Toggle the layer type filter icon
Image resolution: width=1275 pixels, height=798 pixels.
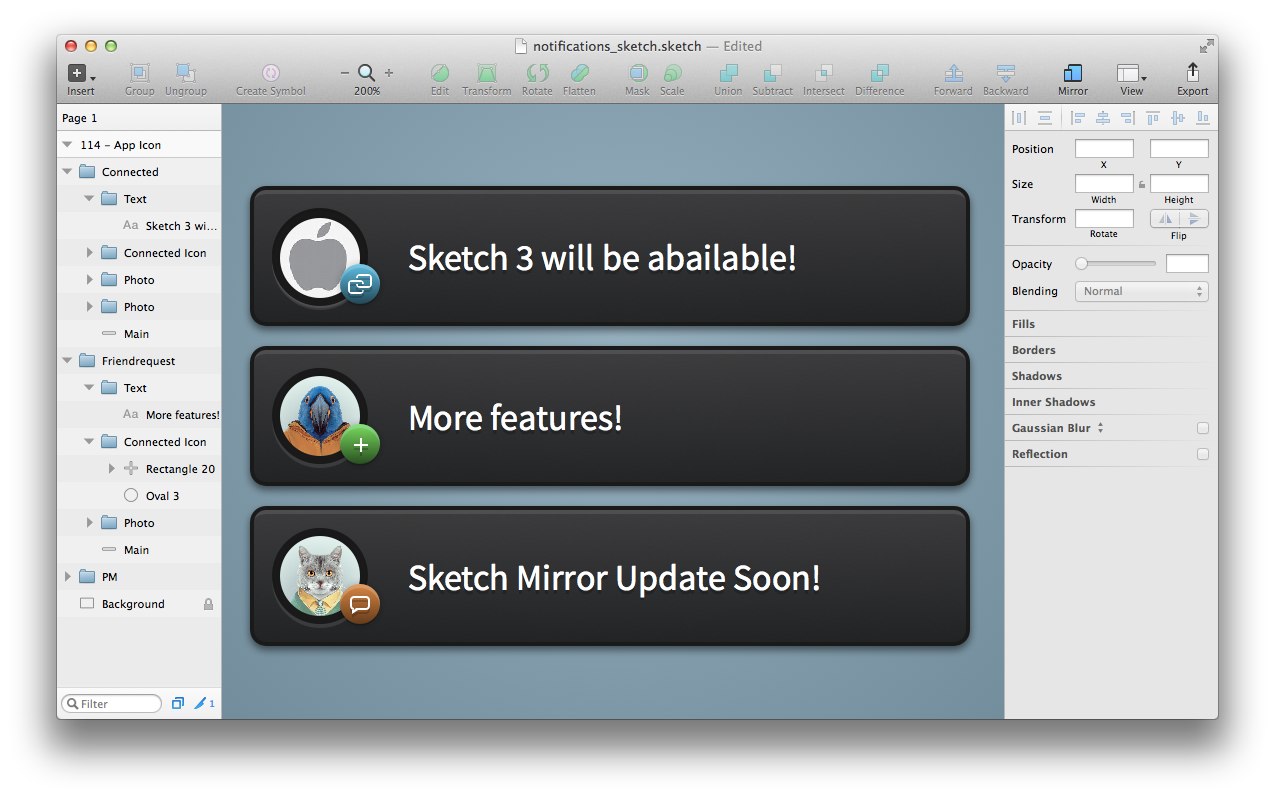coord(177,703)
